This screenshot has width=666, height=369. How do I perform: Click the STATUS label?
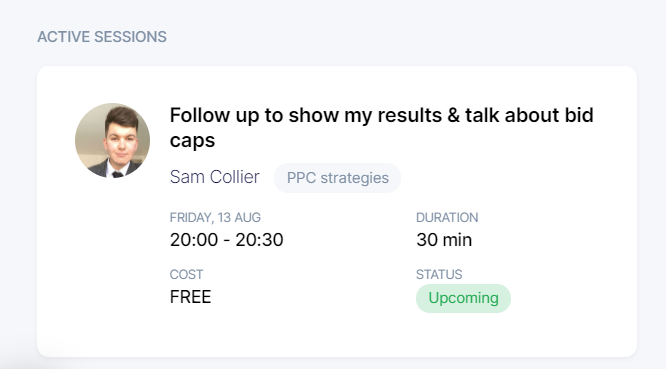point(439,274)
